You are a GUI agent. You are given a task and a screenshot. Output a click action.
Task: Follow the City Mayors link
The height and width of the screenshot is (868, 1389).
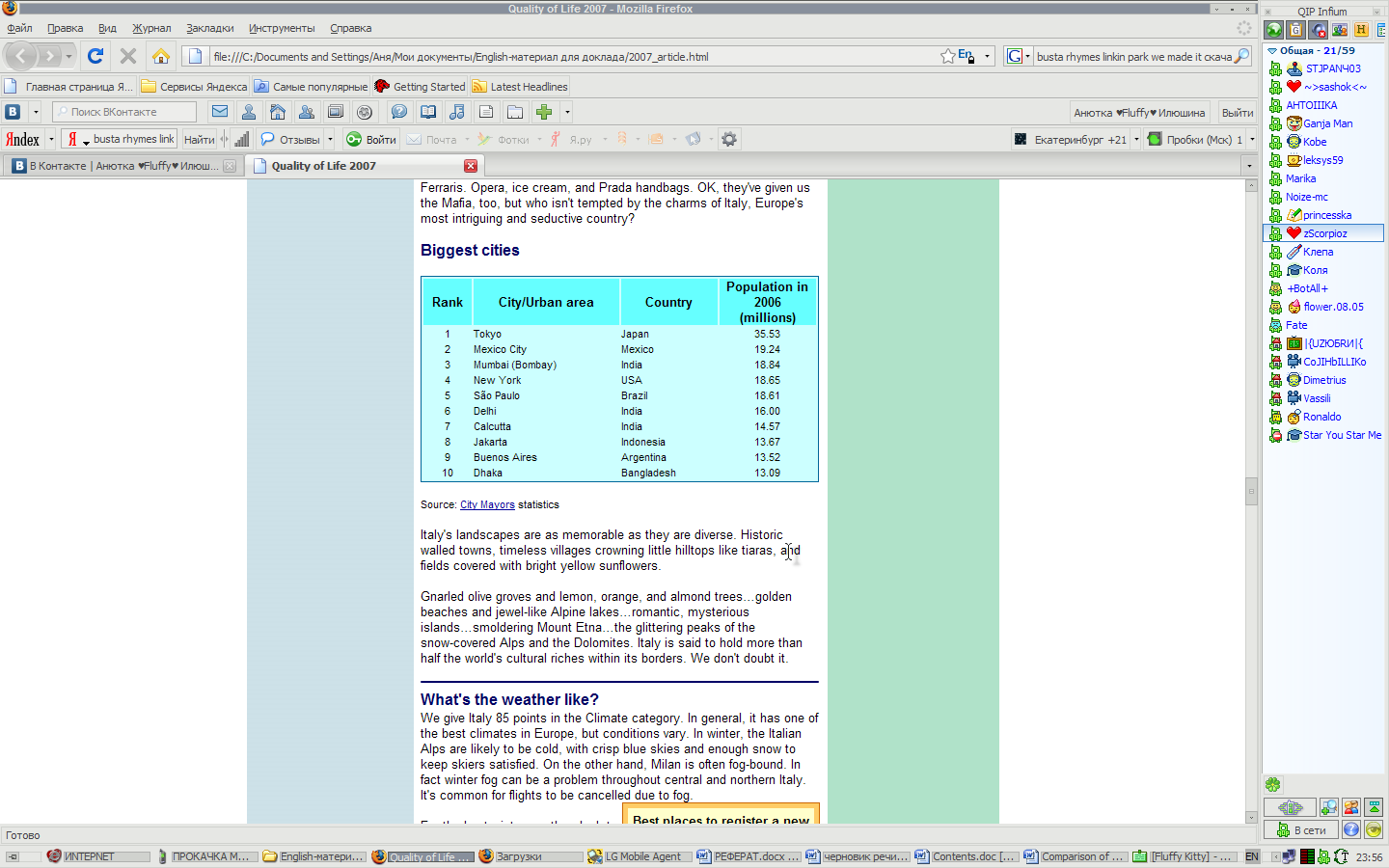point(487,504)
